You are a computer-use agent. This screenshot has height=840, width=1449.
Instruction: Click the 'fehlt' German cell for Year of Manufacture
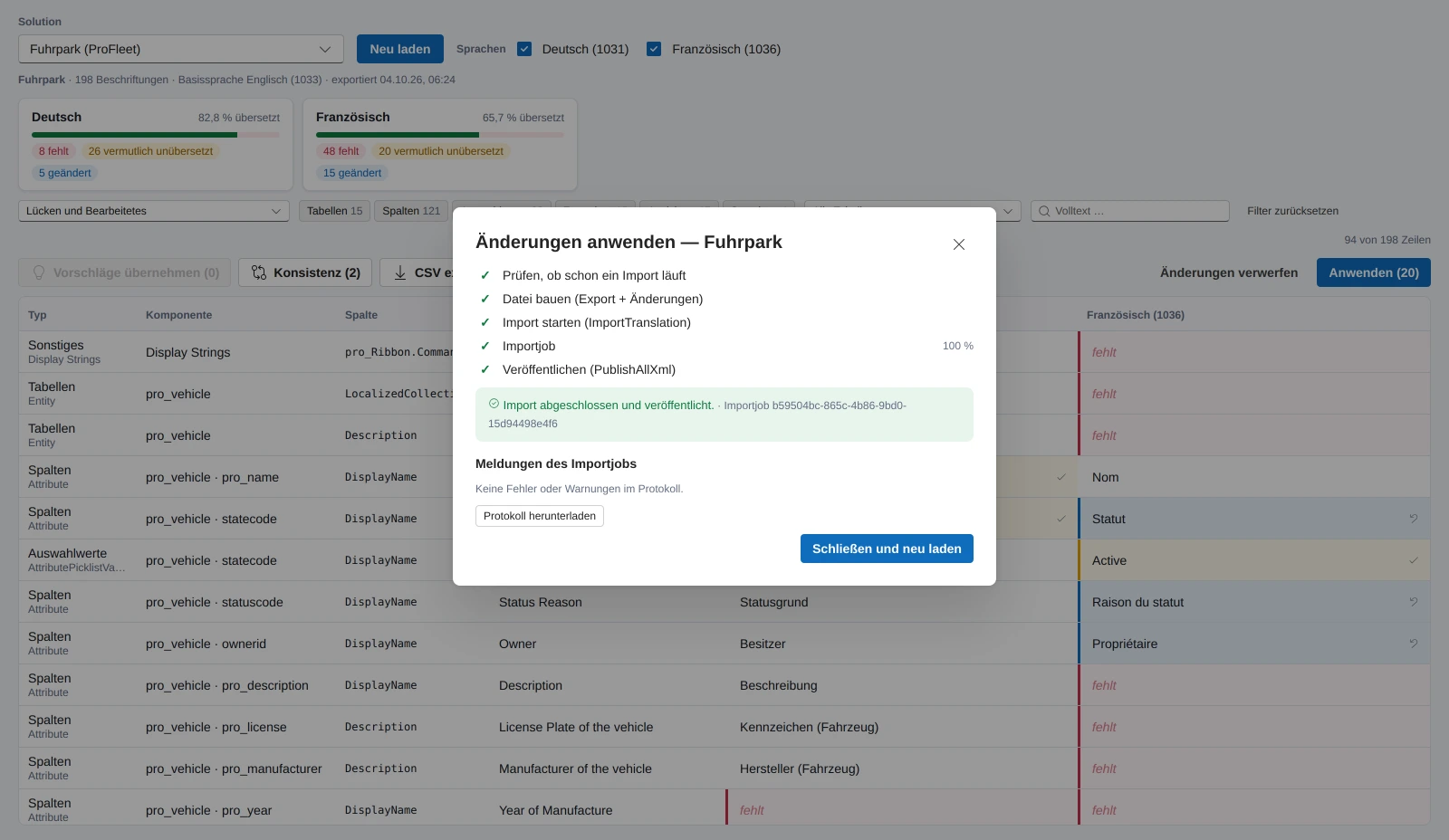point(902,810)
